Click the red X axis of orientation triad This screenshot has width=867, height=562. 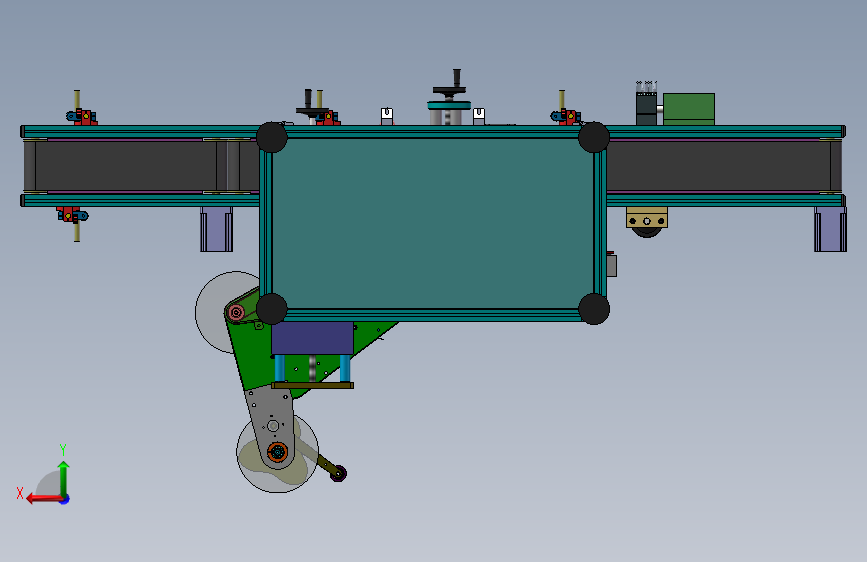coord(43,498)
